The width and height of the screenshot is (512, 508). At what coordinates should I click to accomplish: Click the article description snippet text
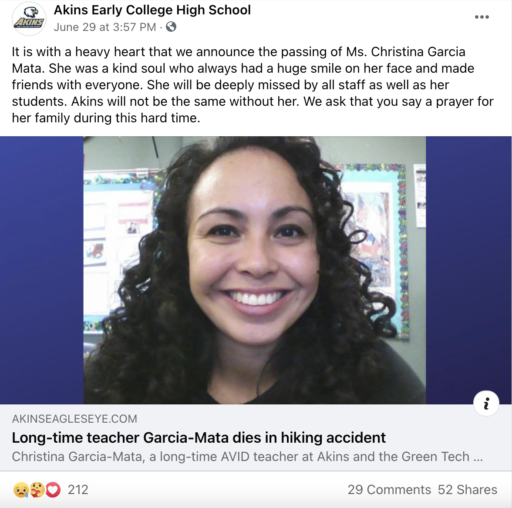(247, 456)
